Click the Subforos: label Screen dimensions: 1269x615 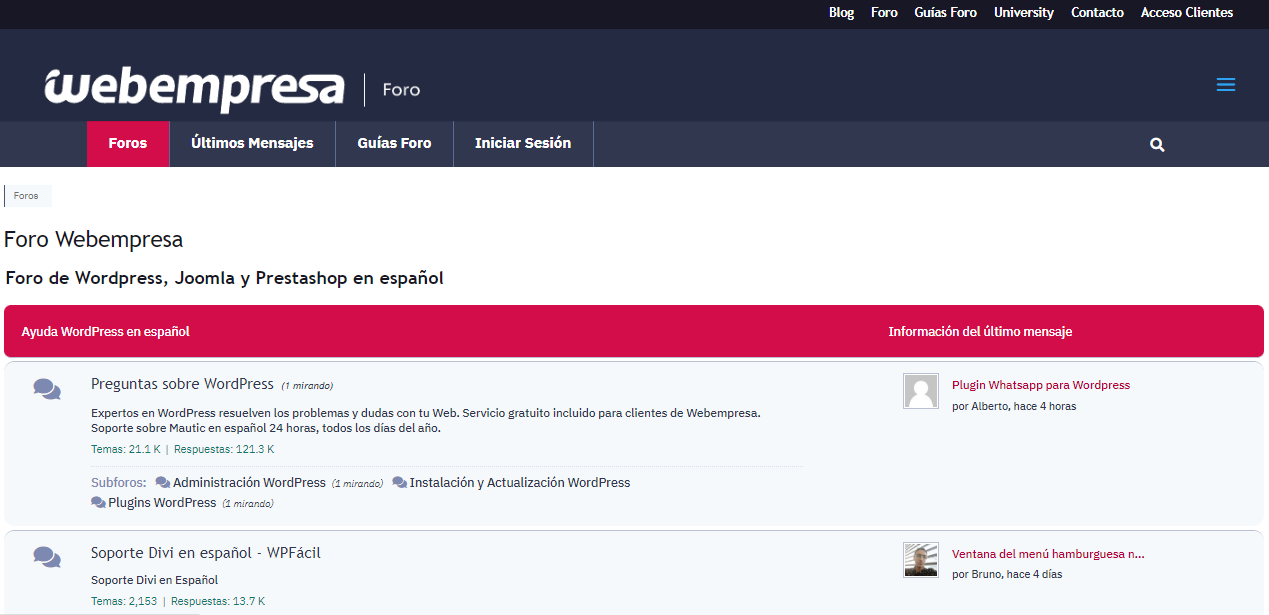(119, 483)
